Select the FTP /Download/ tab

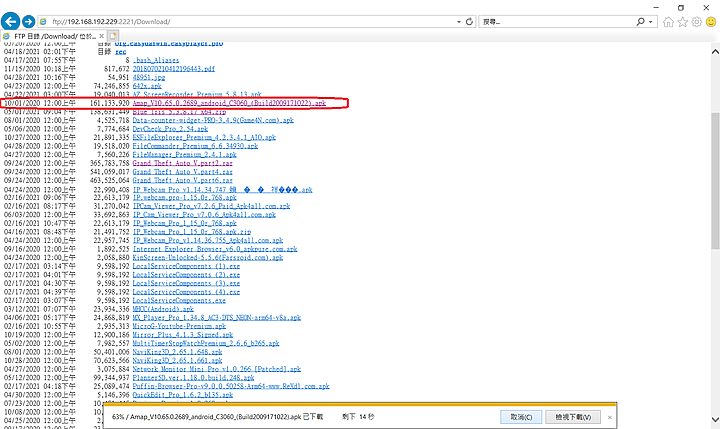point(54,36)
